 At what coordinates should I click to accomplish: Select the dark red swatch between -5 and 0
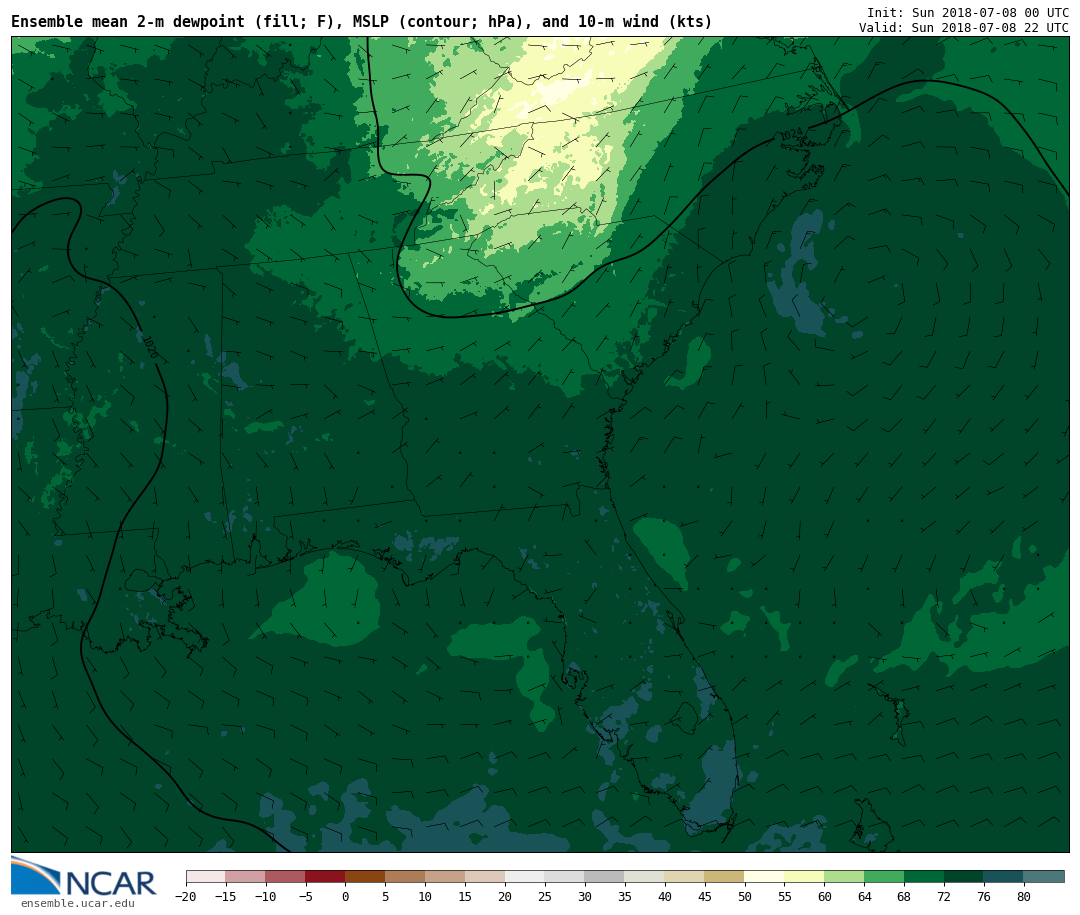point(325,876)
